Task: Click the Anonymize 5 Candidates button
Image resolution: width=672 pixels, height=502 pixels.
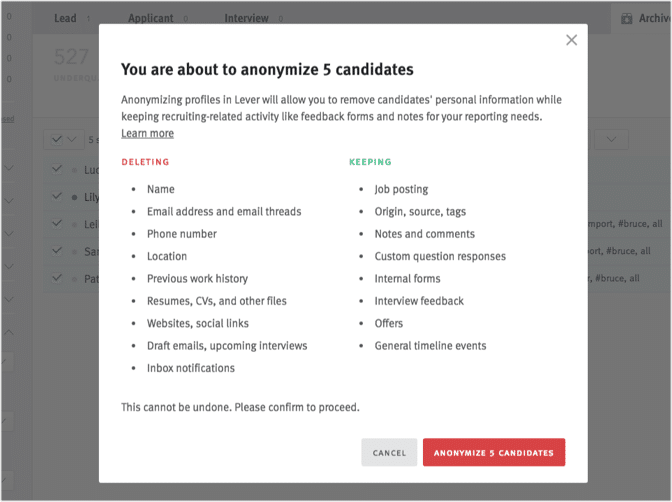Action: click(x=494, y=452)
